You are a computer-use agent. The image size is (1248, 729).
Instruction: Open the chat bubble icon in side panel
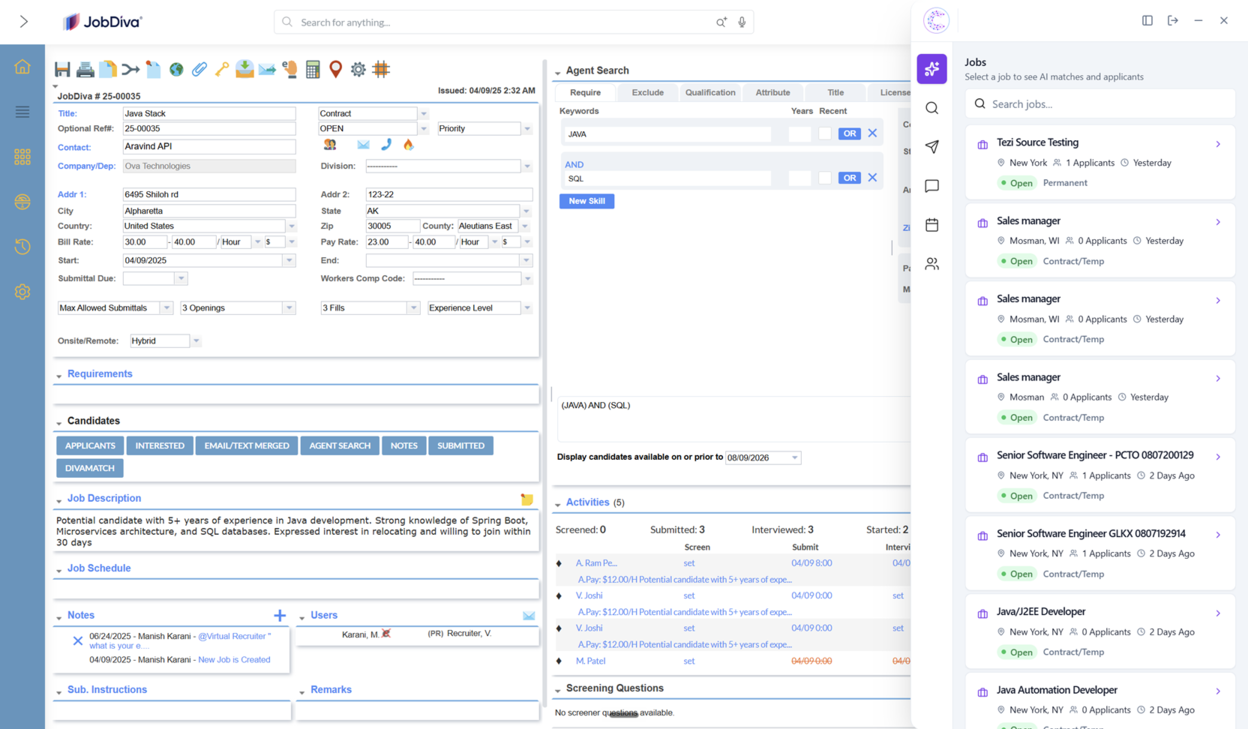click(x=932, y=186)
